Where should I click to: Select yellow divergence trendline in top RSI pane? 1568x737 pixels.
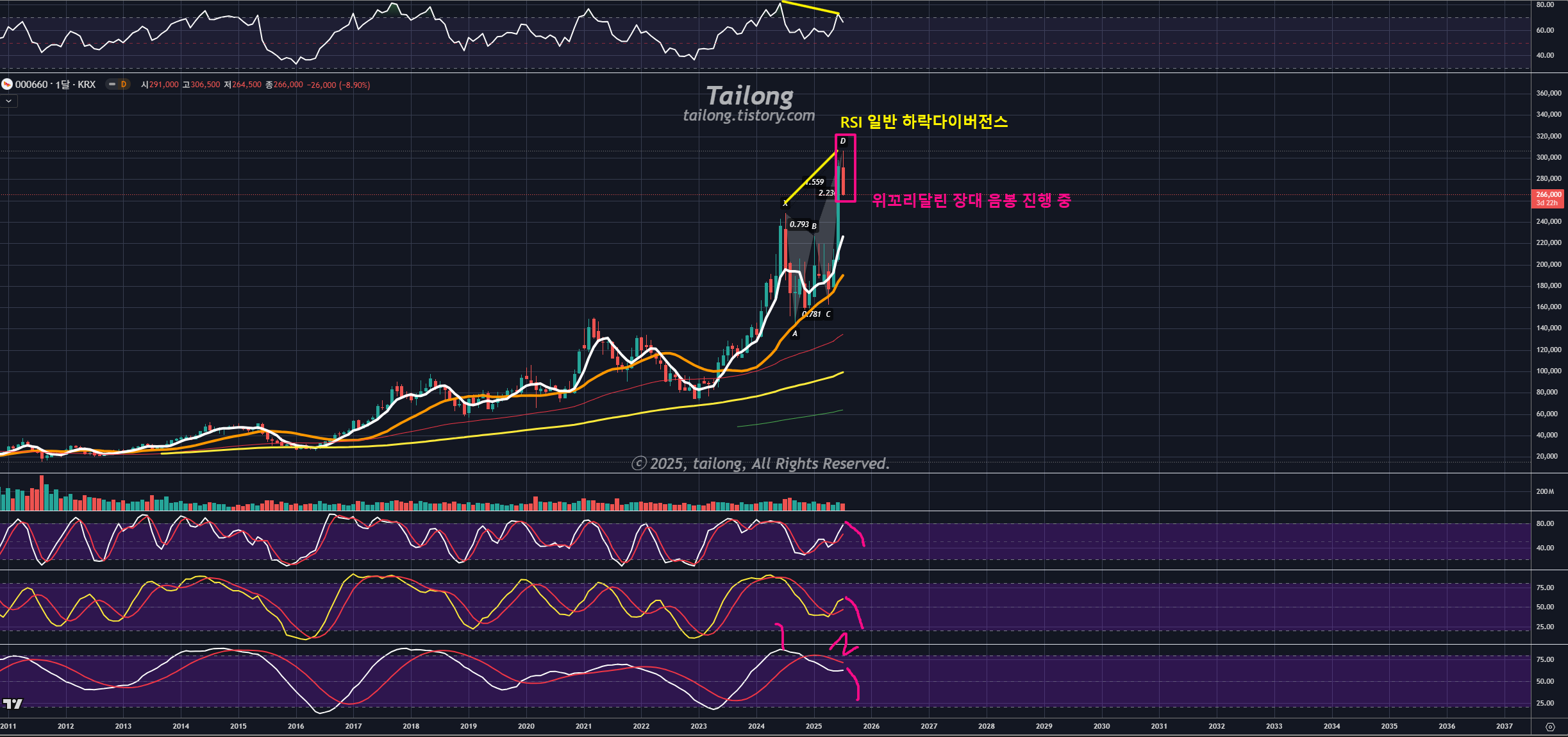click(x=810, y=8)
